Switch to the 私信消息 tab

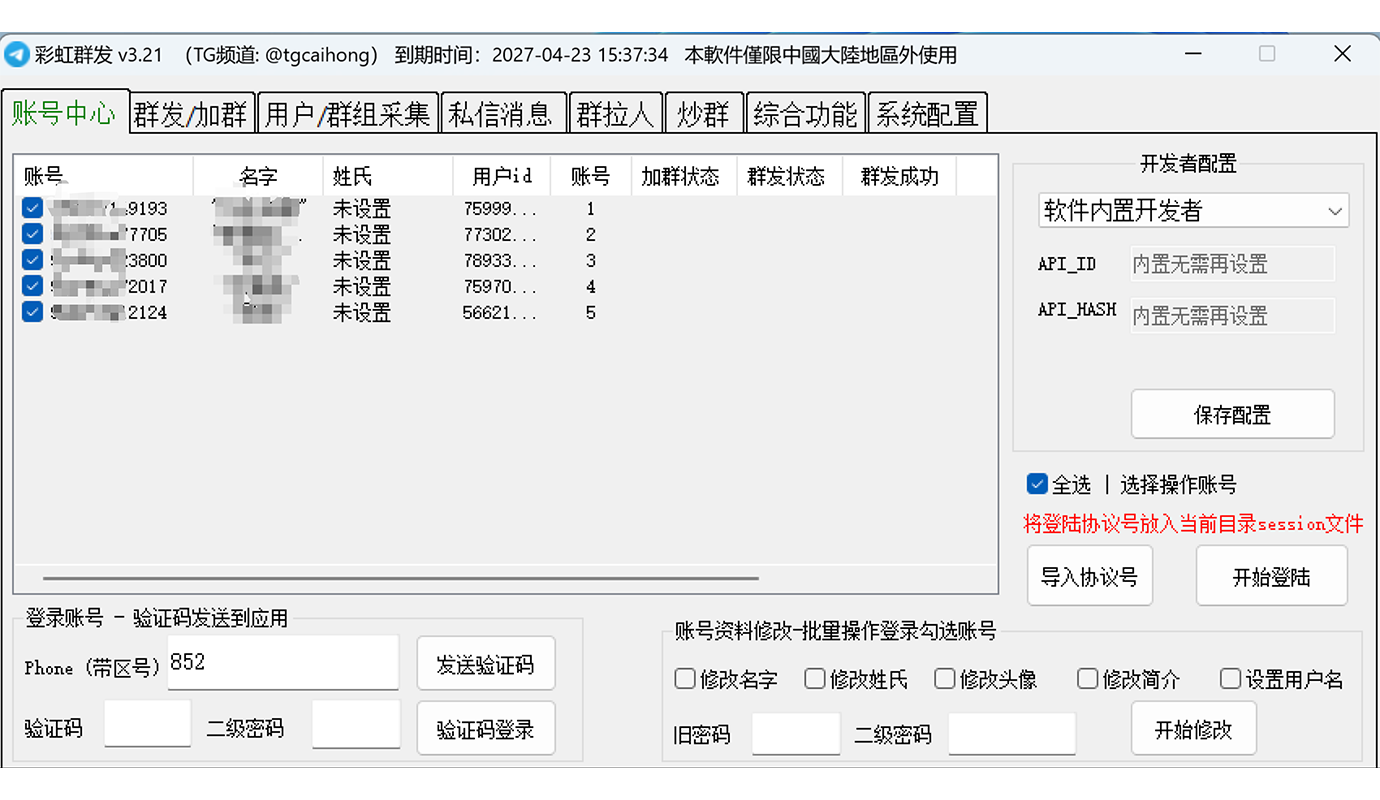click(x=504, y=112)
